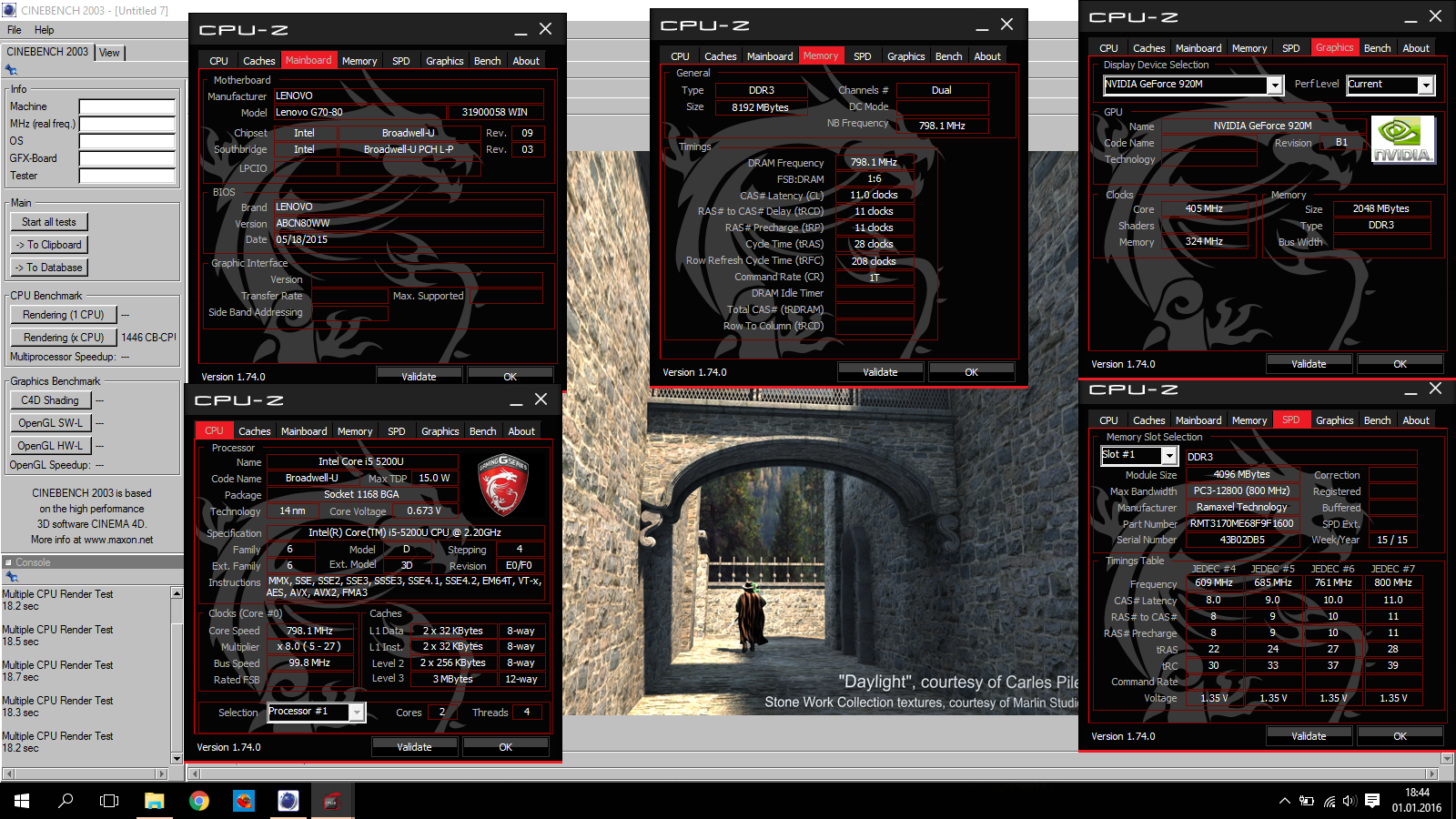Click OK in the Mainboard window
The height and width of the screenshot is (819, 1456).
(510, 377)
